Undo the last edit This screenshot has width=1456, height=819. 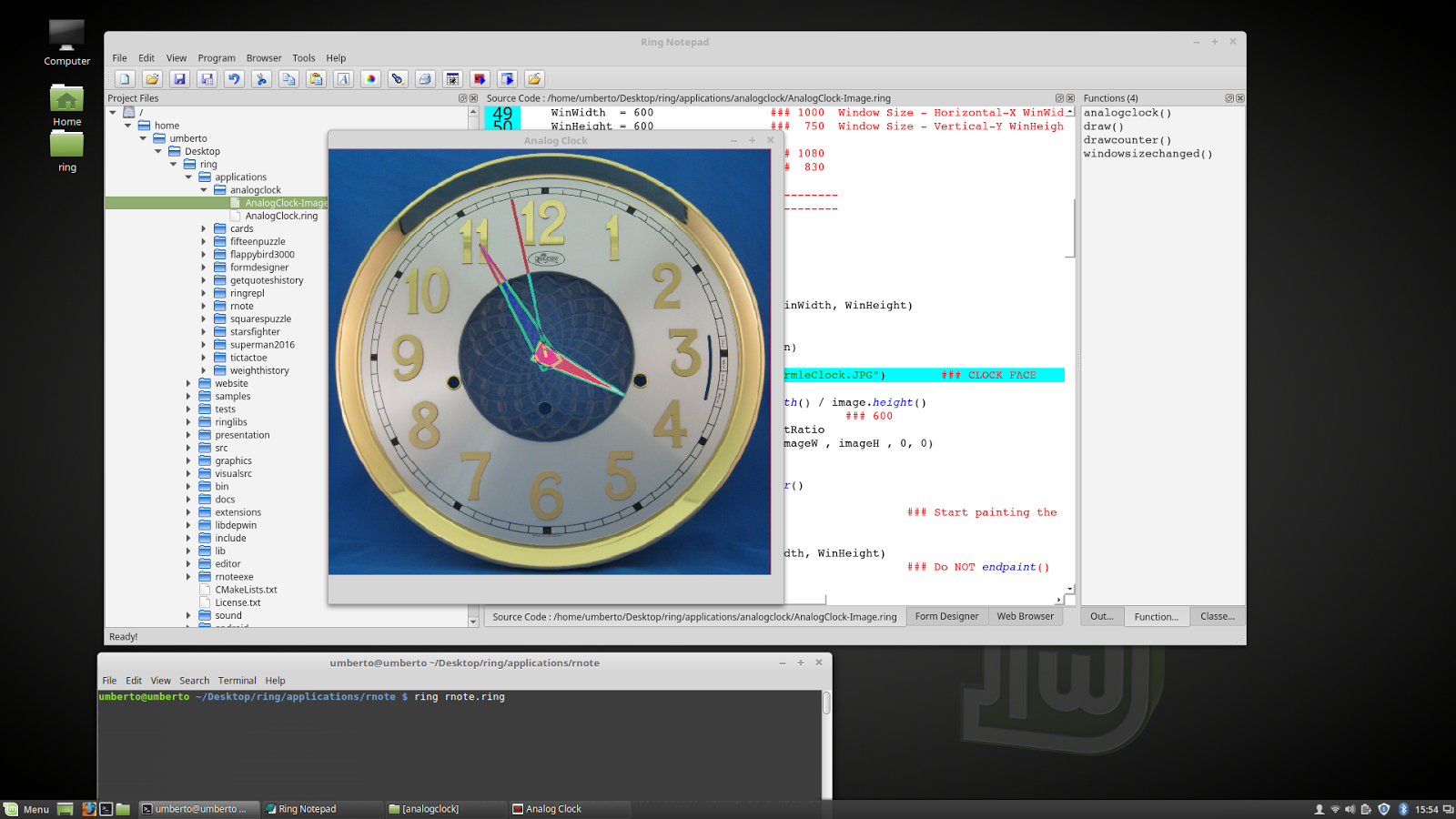coord(235,78)
